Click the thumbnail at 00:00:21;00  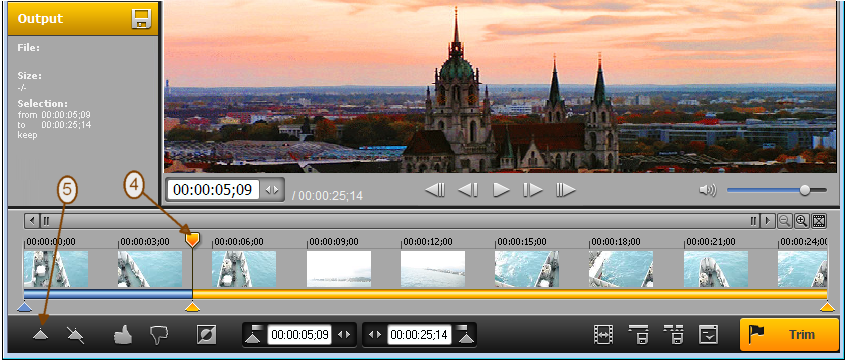pyautogui.click(x=716, y=269)
